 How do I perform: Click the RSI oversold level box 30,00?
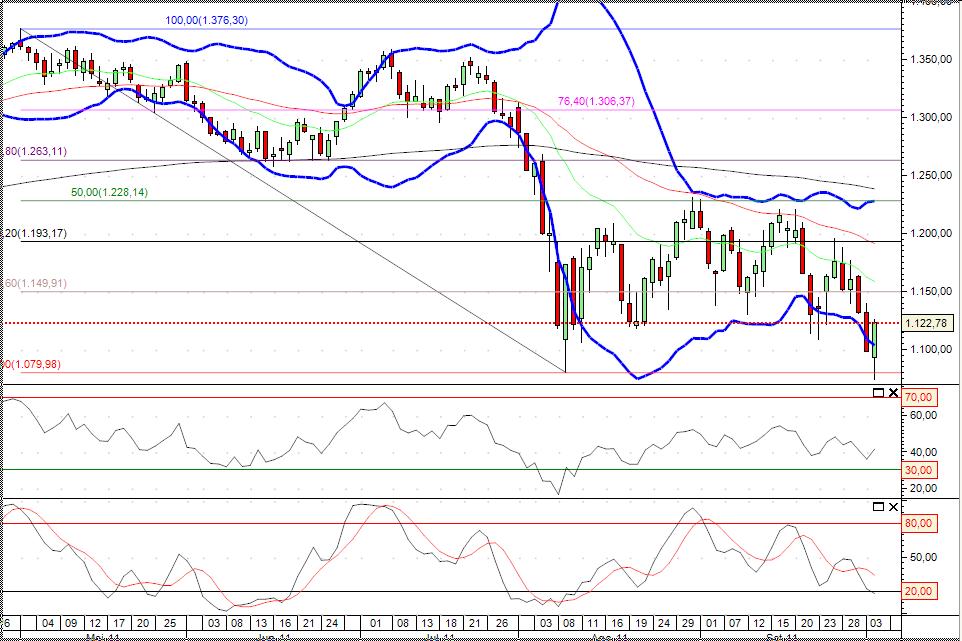point(918,470)
